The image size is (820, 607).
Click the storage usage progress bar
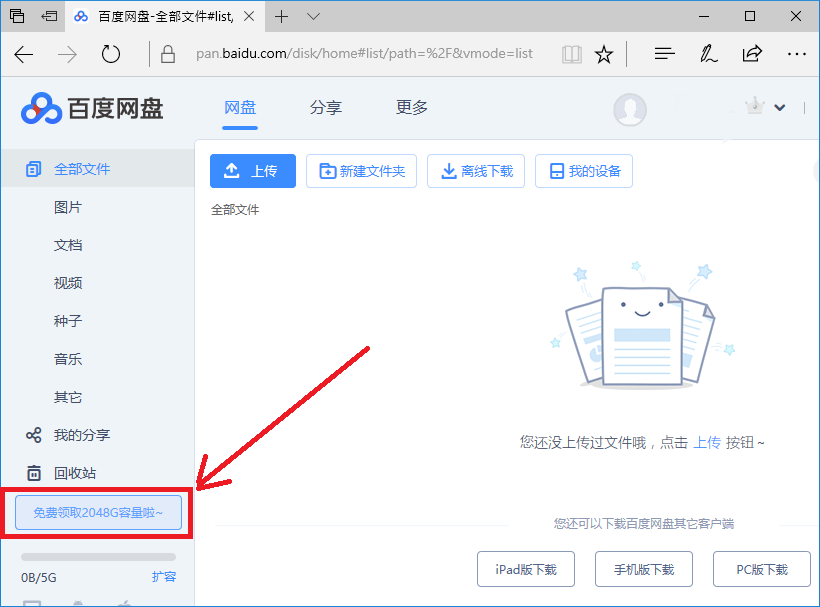(x=98, y=557)
